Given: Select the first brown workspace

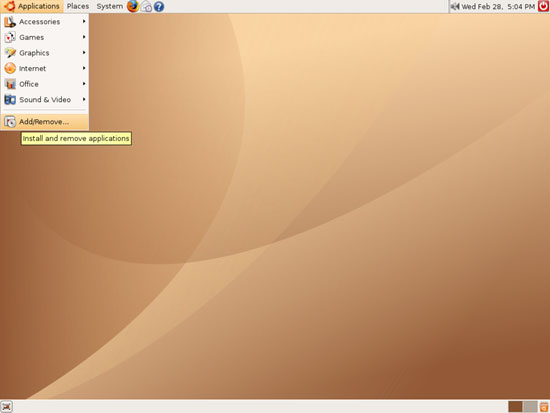Looking at the screenshot, I should coord(515,407).
